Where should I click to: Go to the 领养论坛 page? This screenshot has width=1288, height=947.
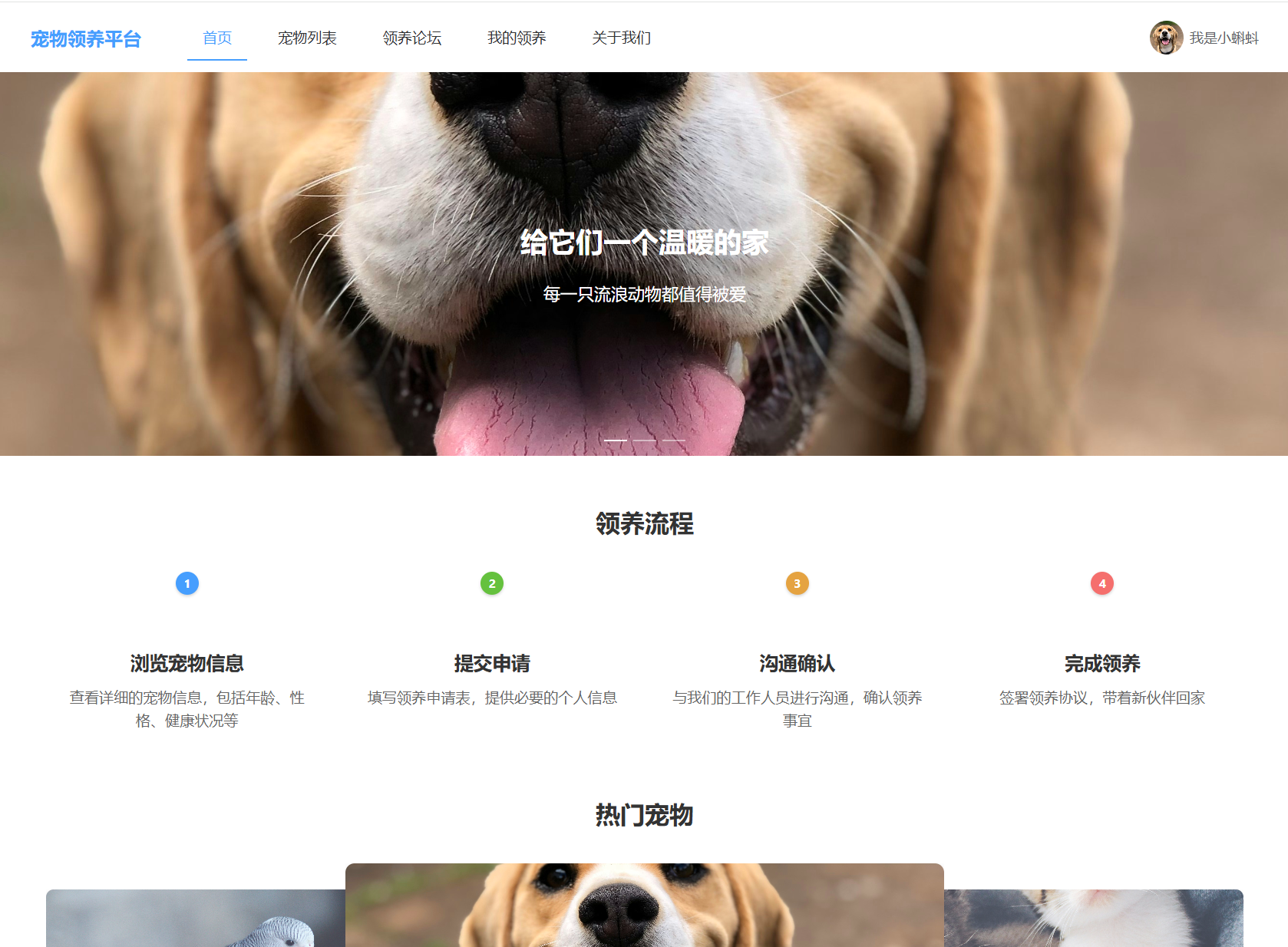tap(412, 38)
